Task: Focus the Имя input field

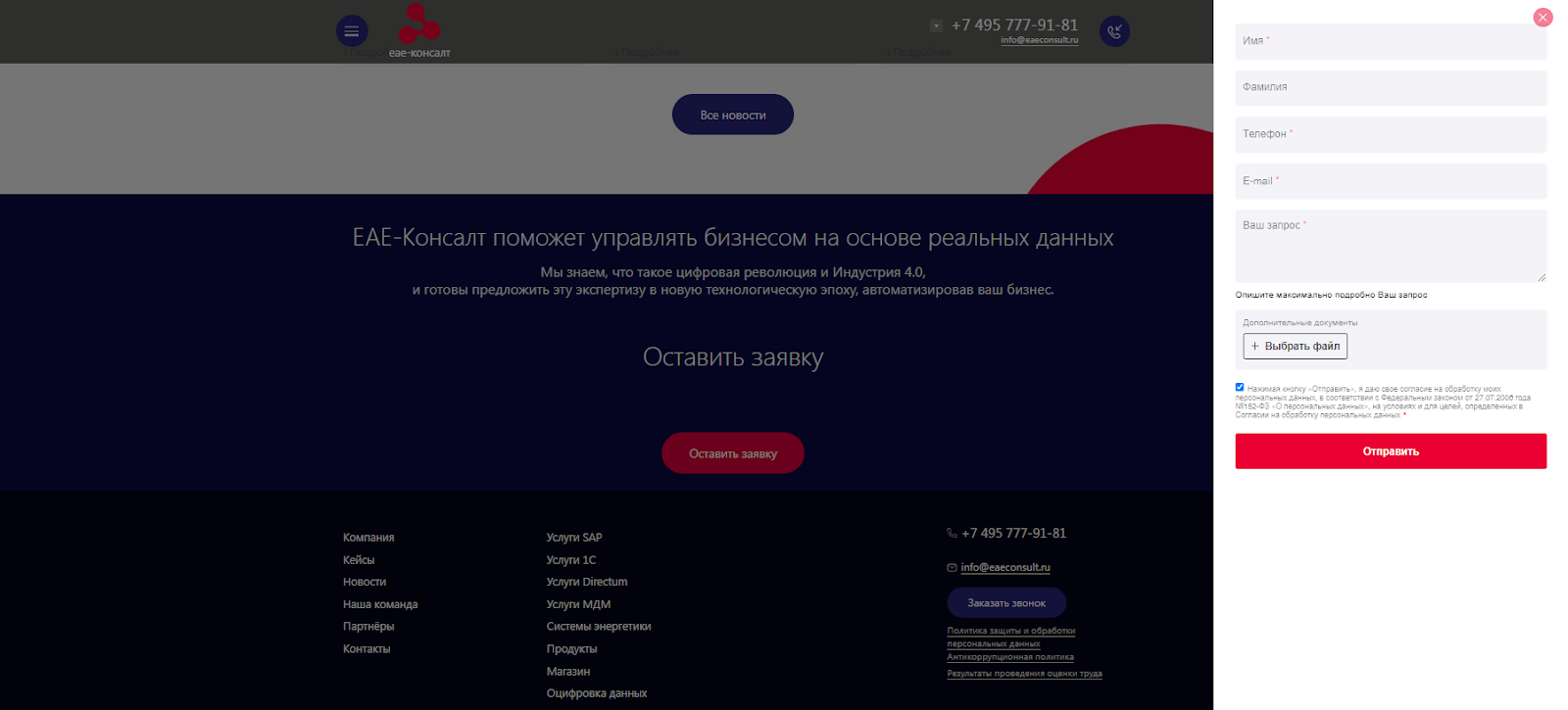Action: tap(1391, 41)
